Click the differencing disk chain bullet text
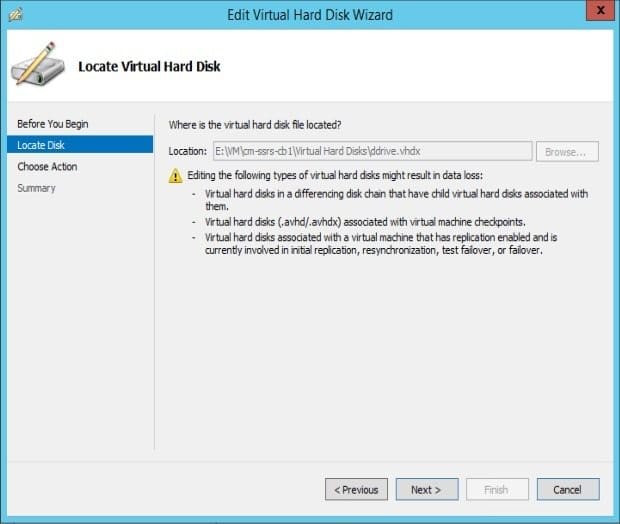620x524 pixels. (396, 200)
